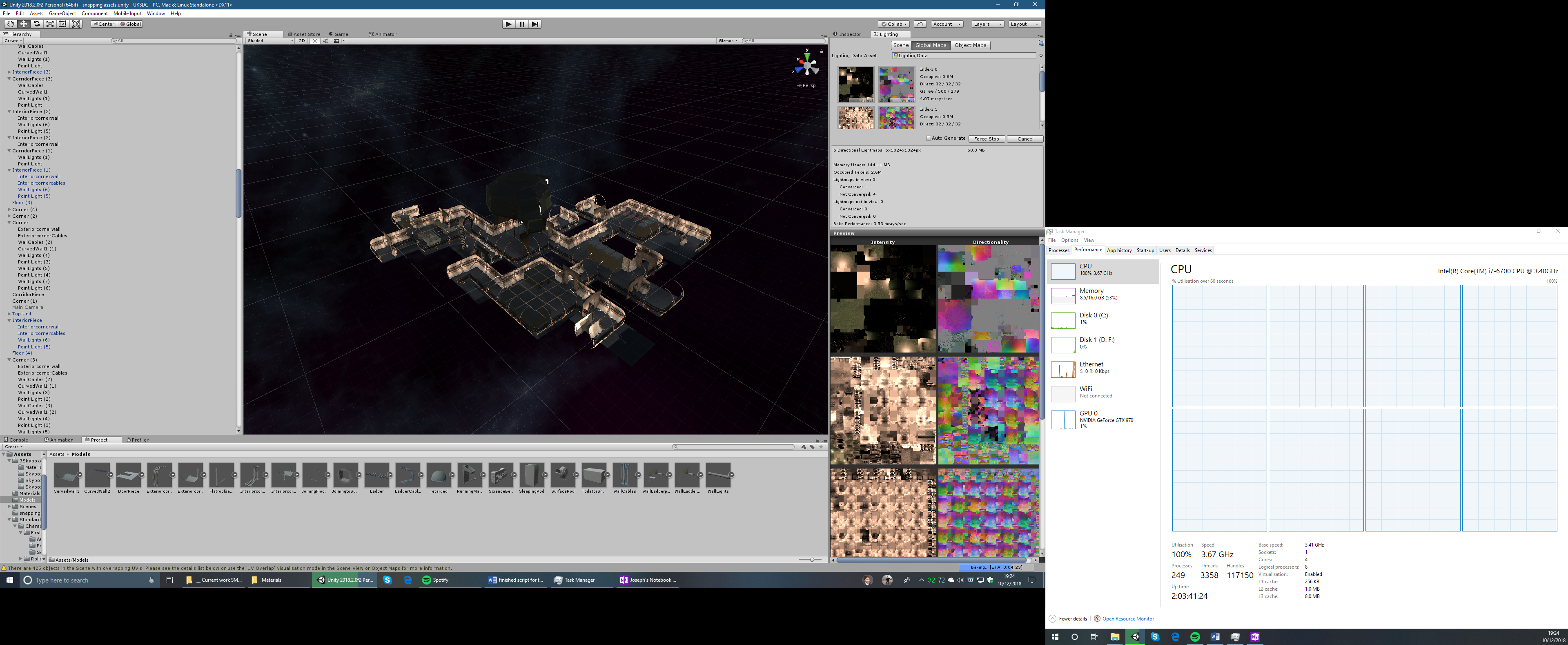1568x645 pixels.
Task: Collapse the Top Unit hierarchy item
Action: pyautogui.click(x=9, y=314)
